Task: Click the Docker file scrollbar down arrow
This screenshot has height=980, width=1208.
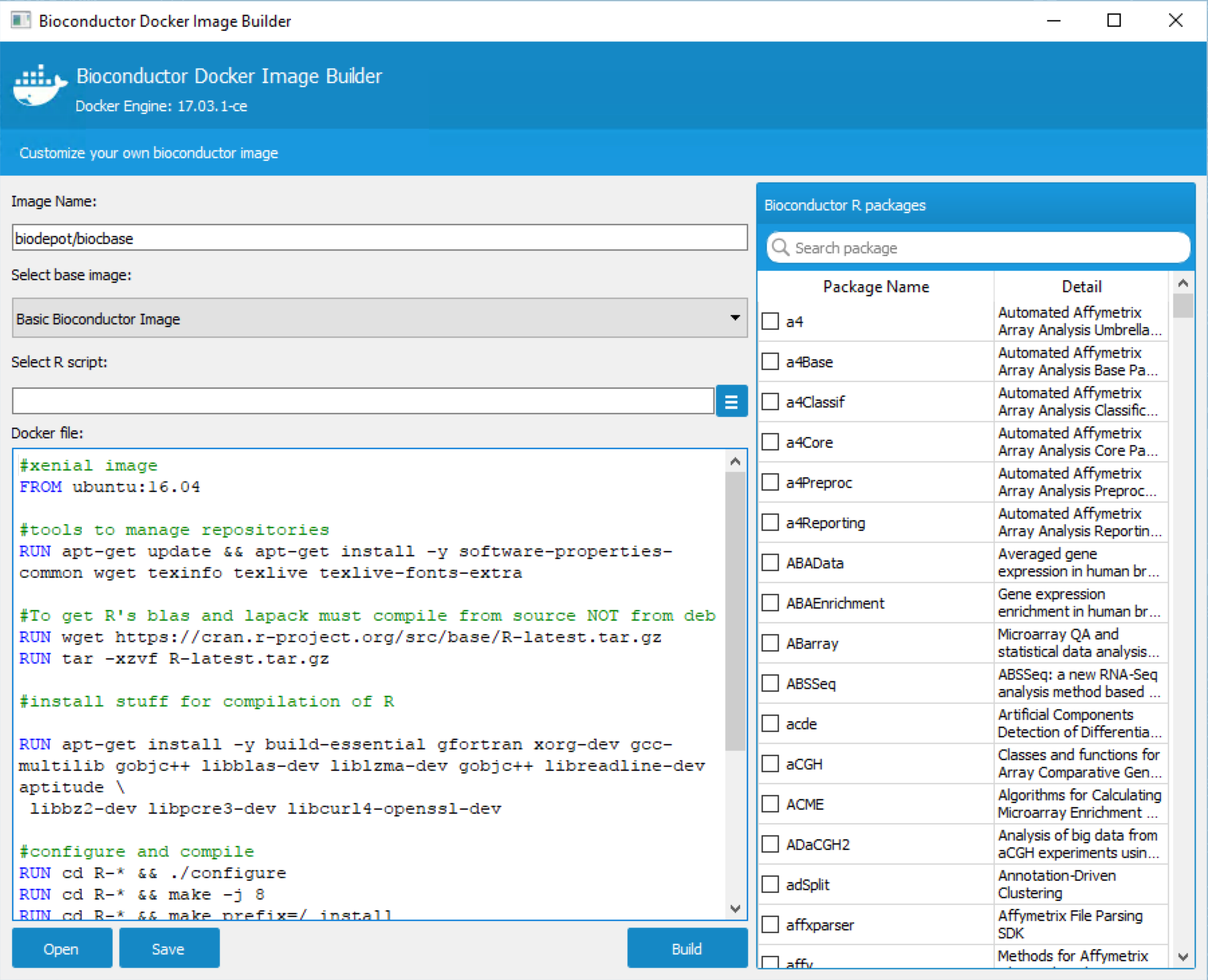Action: point(735,908)
